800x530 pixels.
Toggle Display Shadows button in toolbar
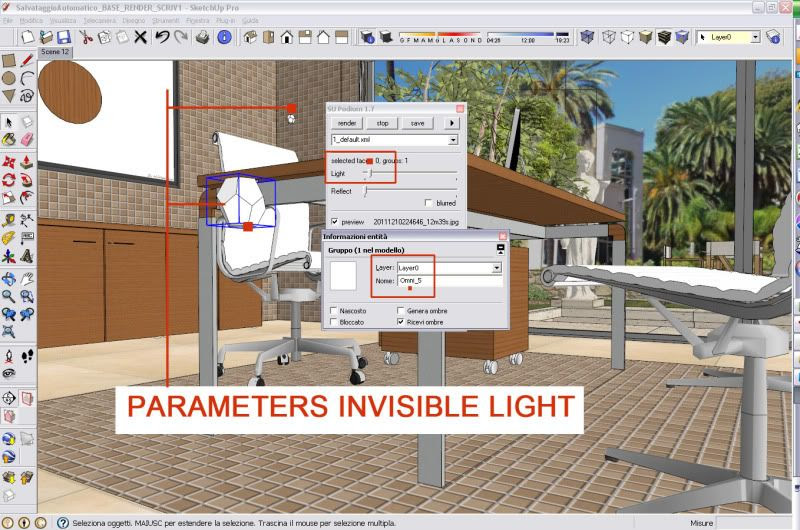tap(386, 37)
